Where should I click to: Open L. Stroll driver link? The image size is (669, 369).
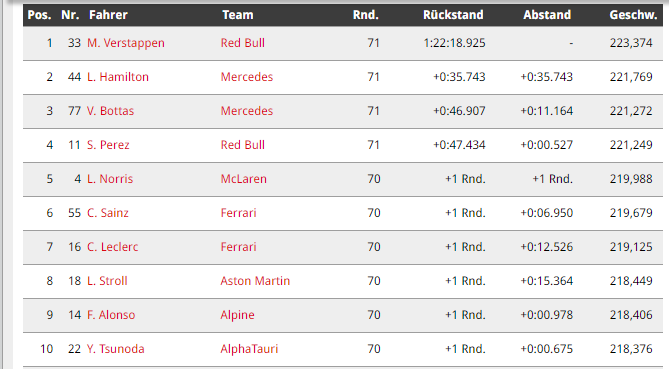(108, 281)
